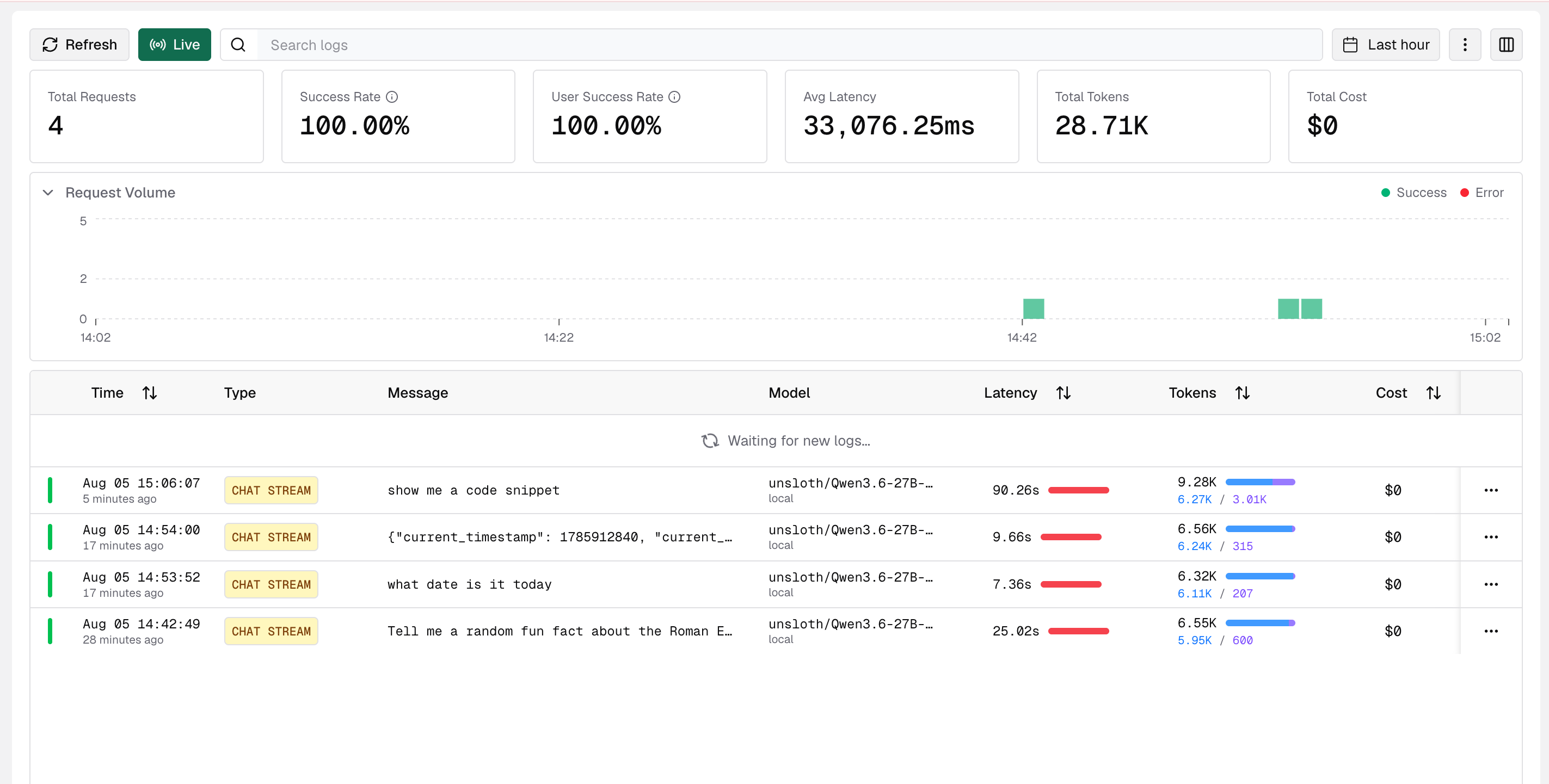1549x784 pixels.
Task: Click timestamp Aug 05 14:42:49
Action: coord(142,624)
